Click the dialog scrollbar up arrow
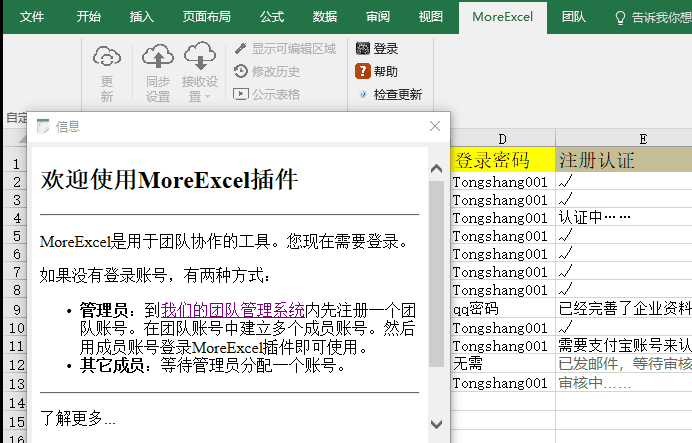692x443 pixels. click(436, 169)
